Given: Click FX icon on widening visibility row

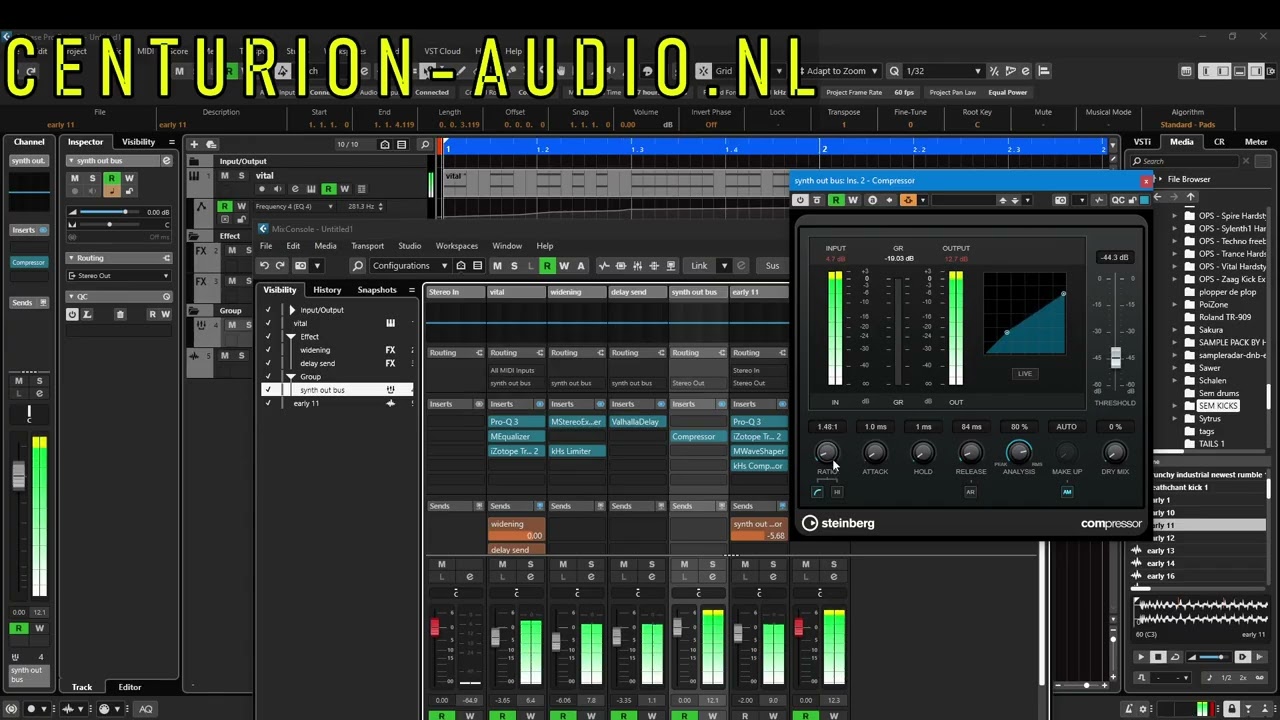Looking at the screenshot, I should (x=390, y=350).
